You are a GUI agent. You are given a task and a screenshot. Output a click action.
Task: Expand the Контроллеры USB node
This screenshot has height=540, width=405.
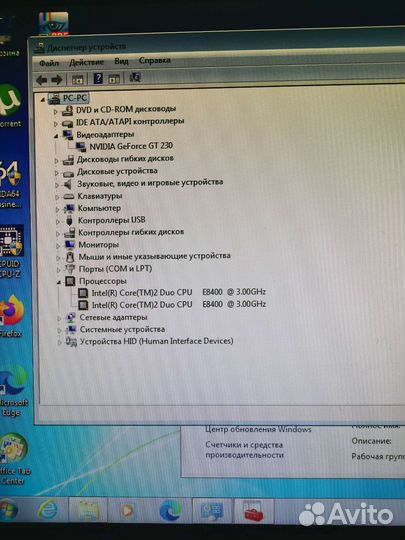coord(58,221)
